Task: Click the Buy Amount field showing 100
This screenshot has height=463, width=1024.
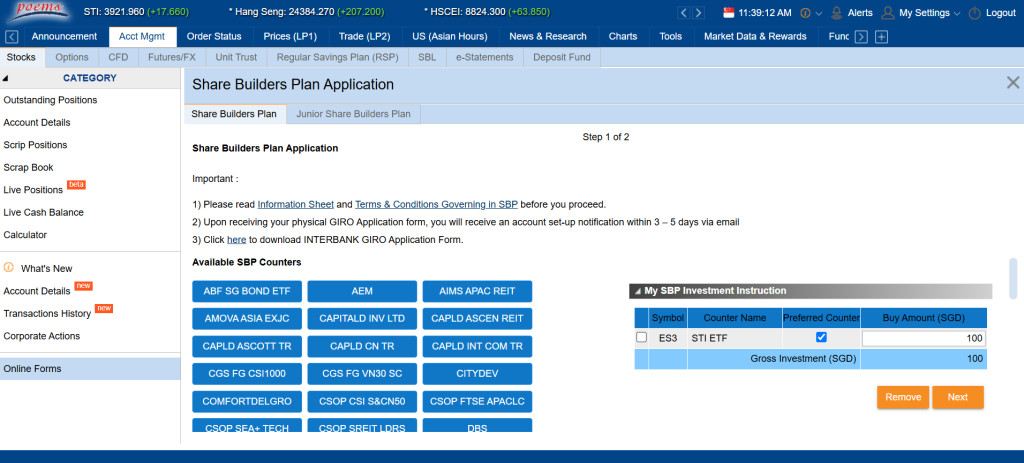Action: tap(923, 338)
